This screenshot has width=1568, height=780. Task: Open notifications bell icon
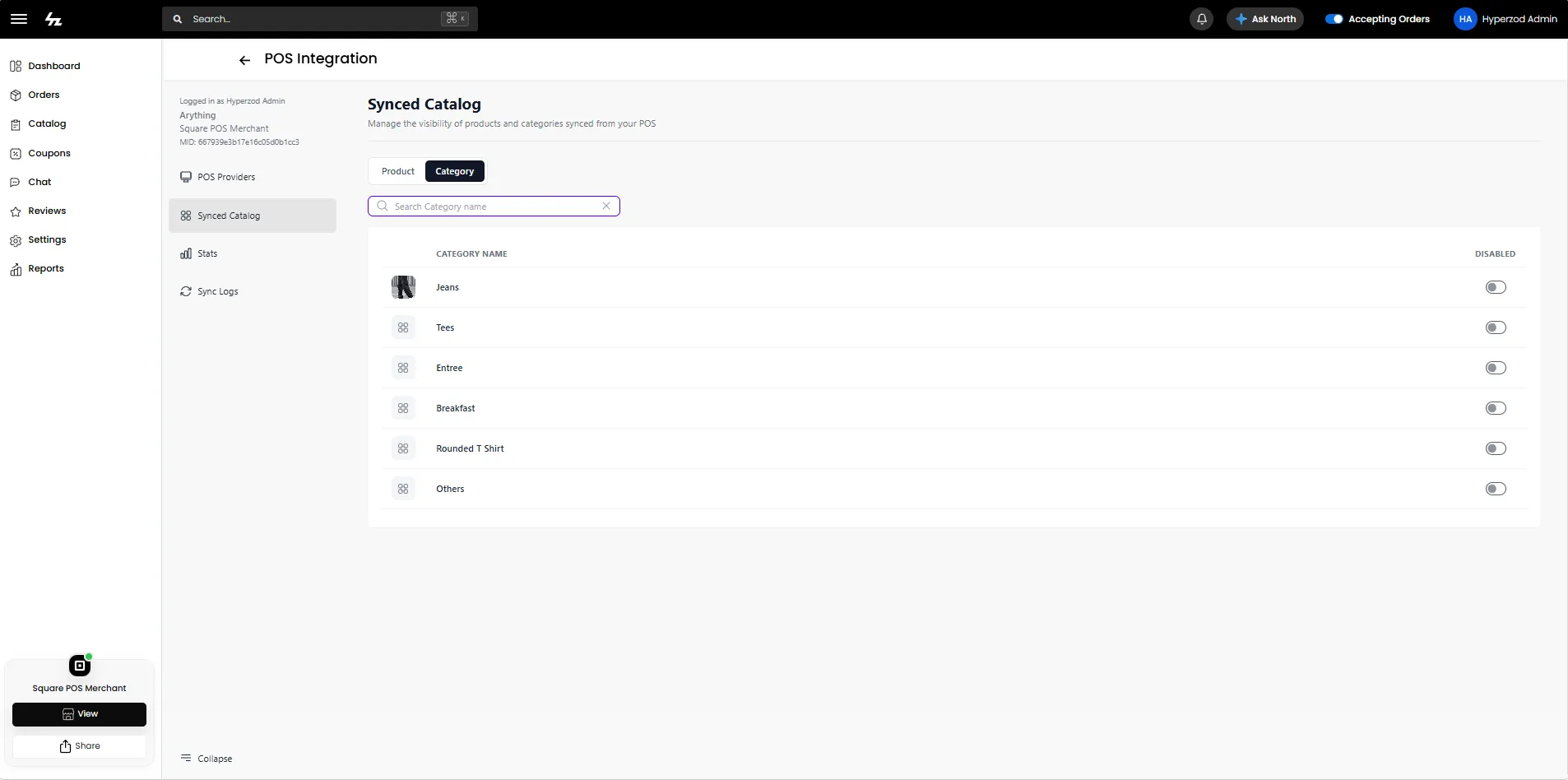point(1201,19)
